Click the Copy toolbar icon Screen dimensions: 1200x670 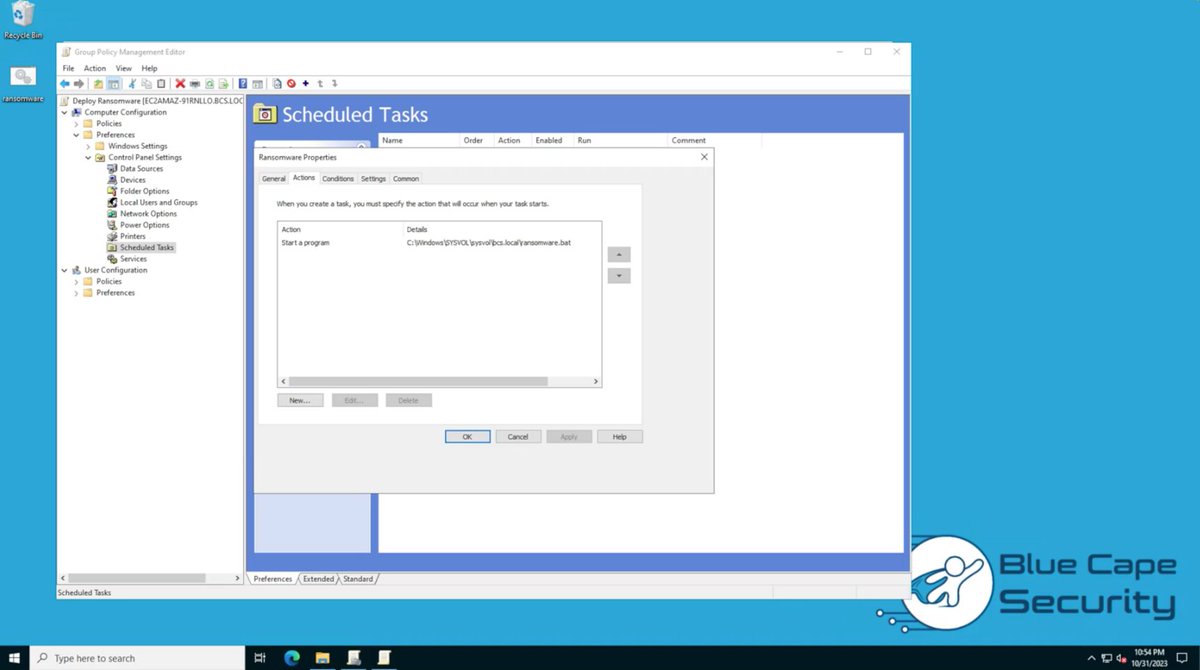[x=146, y=84]
